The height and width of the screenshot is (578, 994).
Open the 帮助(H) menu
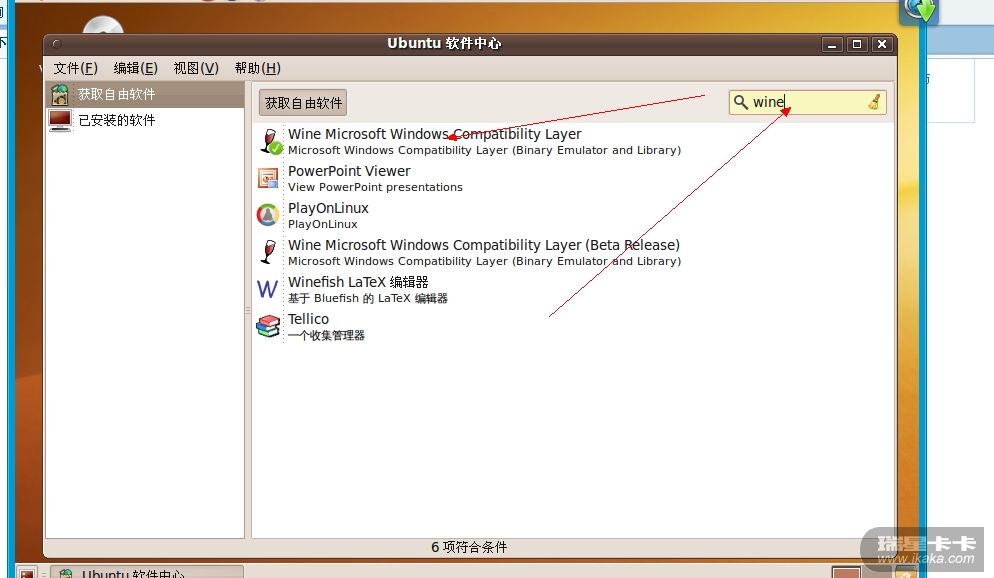click(257, 68)
